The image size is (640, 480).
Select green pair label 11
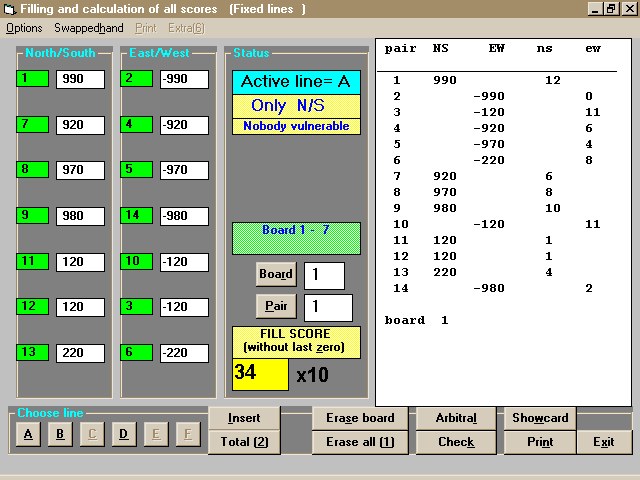(x=32, y=261)
